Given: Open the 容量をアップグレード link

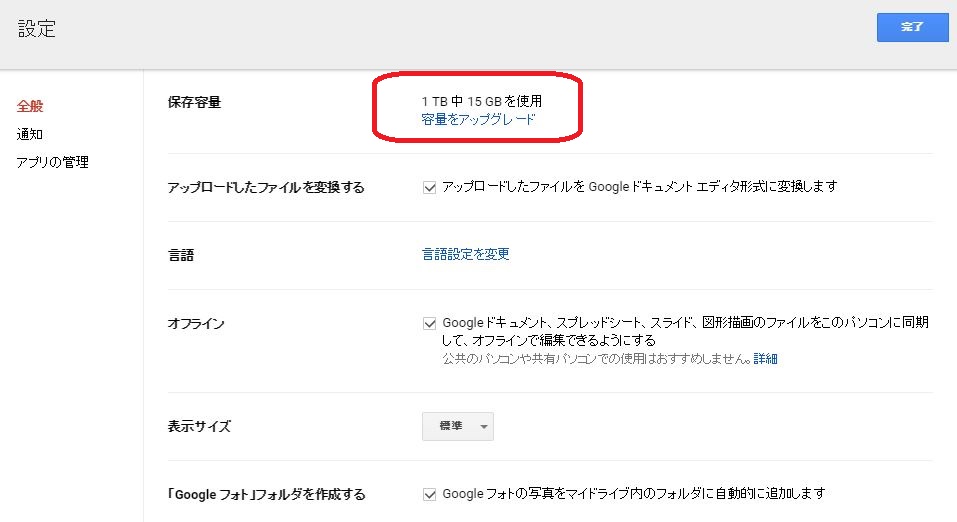Looking at the screenshot, I should [x=478, y=119].
